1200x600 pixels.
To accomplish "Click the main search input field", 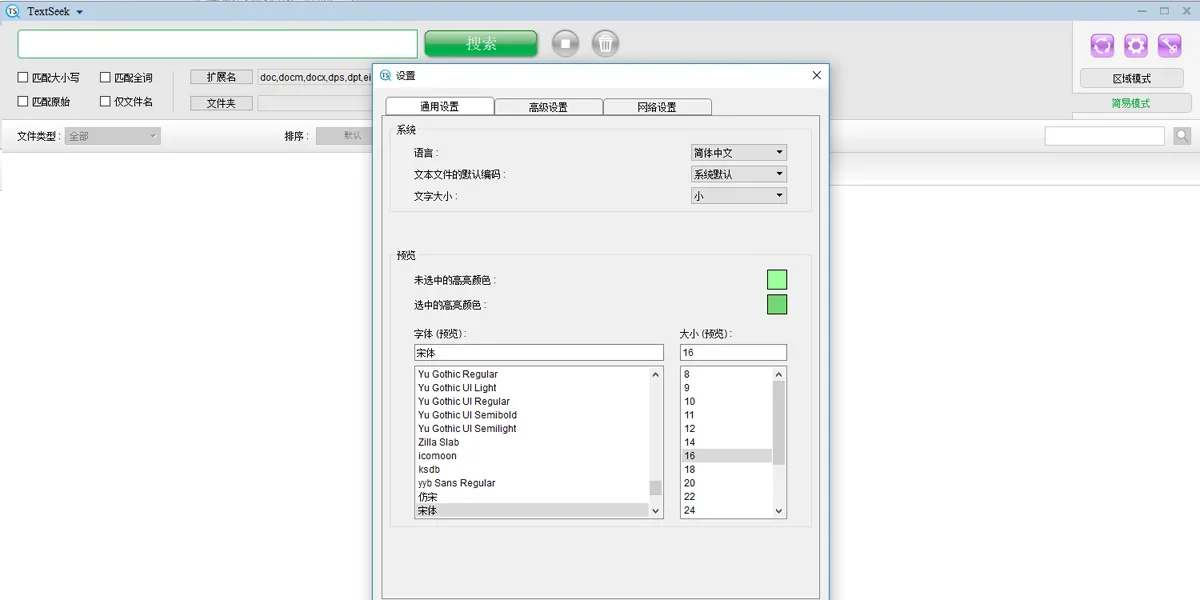I will click(x=217, y=44).
